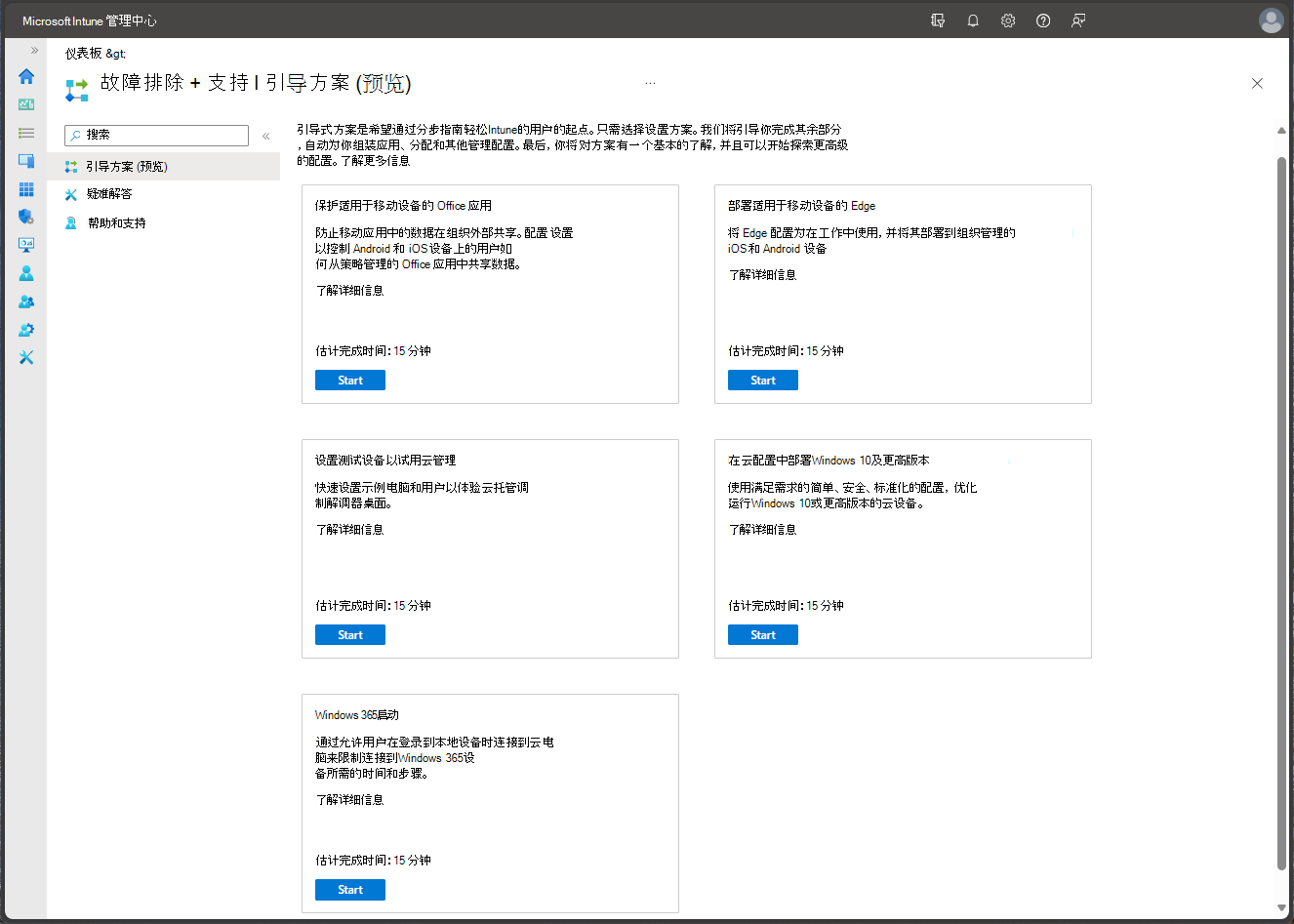
Task: Click the card title 设置测试设备以试用云管理
Action: coord(385,461)
